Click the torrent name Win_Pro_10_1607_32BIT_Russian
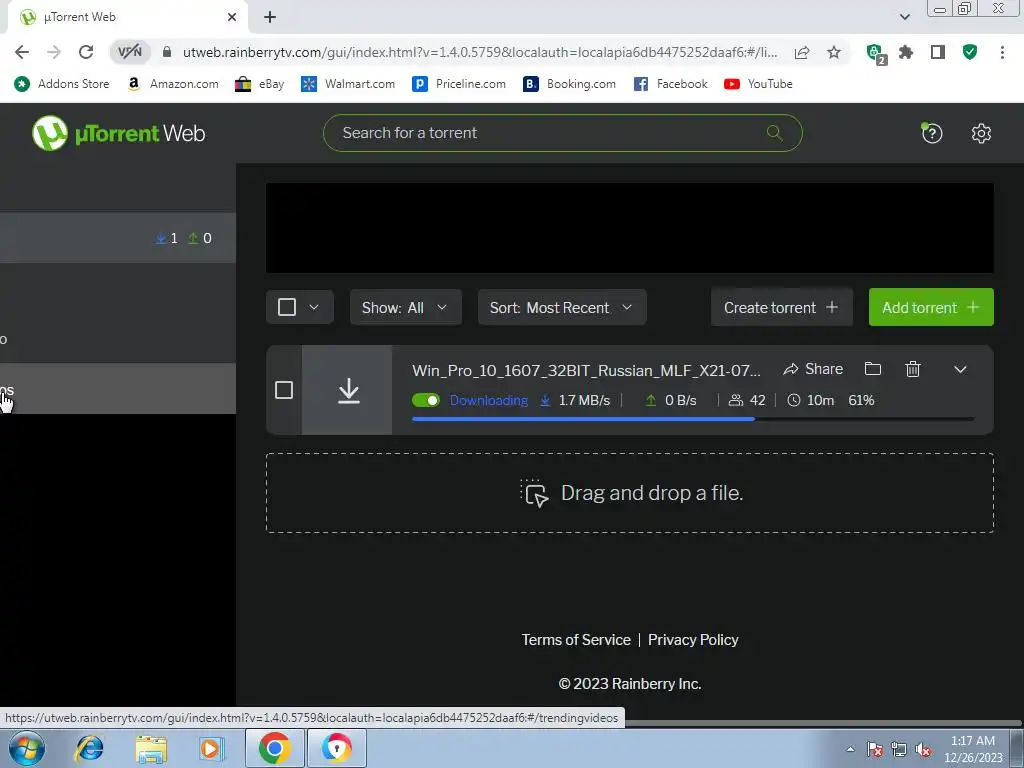The width and height of the screenshot is (1024, 768). click(586, 370)
